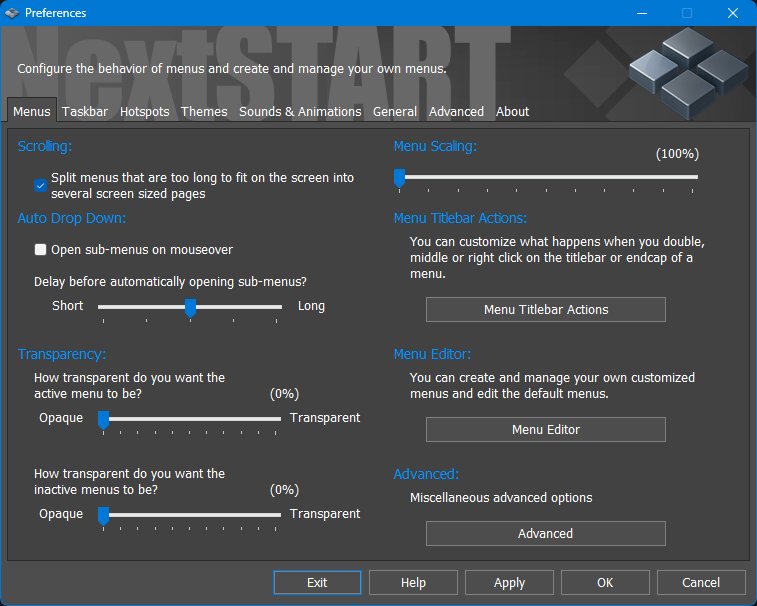Click 'Miscellaneous advanced options' text
This screenshot has height=606, width=757.
[501, 498]
